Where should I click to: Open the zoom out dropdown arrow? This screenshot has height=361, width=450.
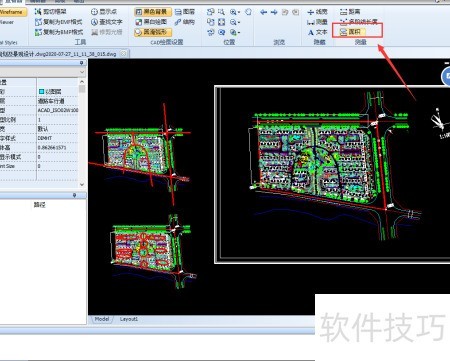[x=239, y=23]
